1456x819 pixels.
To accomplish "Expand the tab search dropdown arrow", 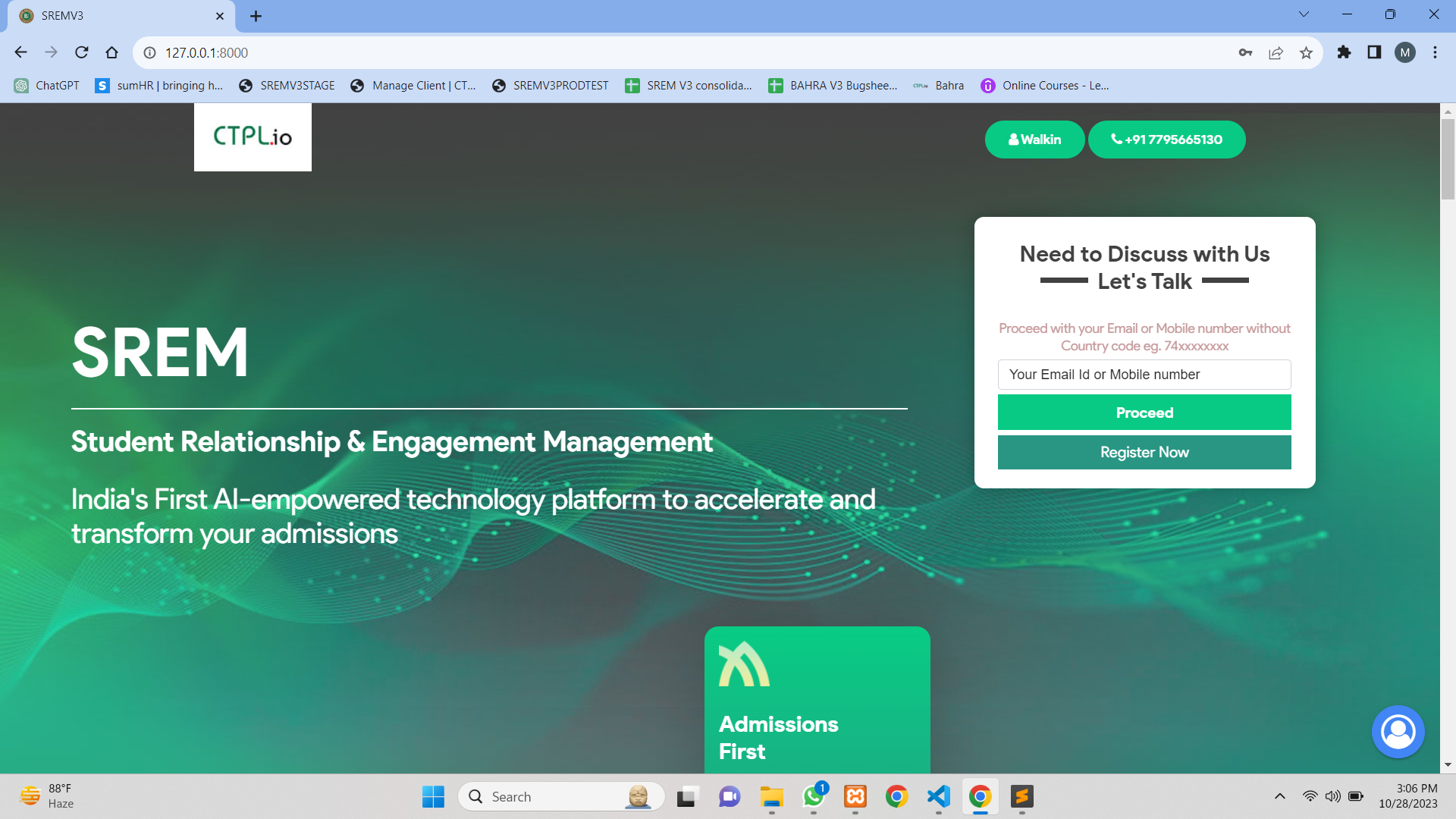I will [x=1304, y=14].
